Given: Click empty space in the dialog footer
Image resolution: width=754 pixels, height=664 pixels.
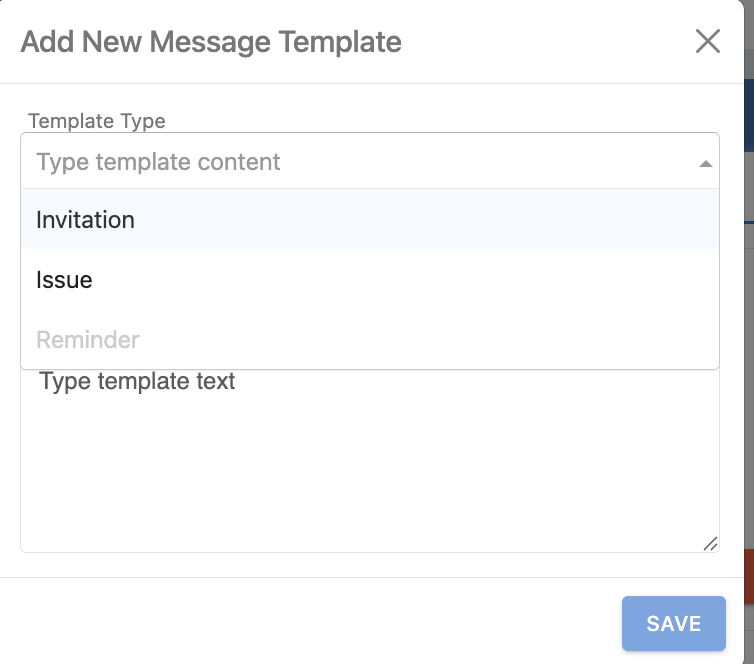Looking at the screenshot, I should click(x=300, y=620).
